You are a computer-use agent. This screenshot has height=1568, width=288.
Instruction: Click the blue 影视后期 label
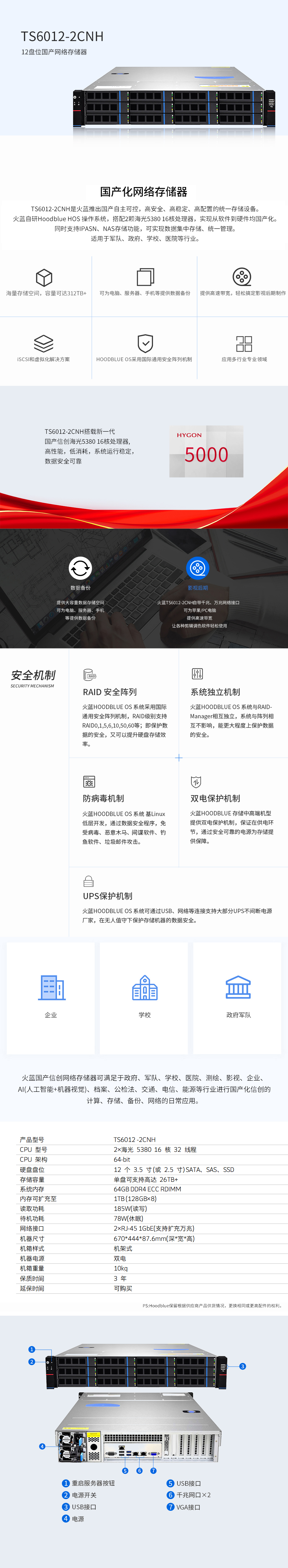198,588
